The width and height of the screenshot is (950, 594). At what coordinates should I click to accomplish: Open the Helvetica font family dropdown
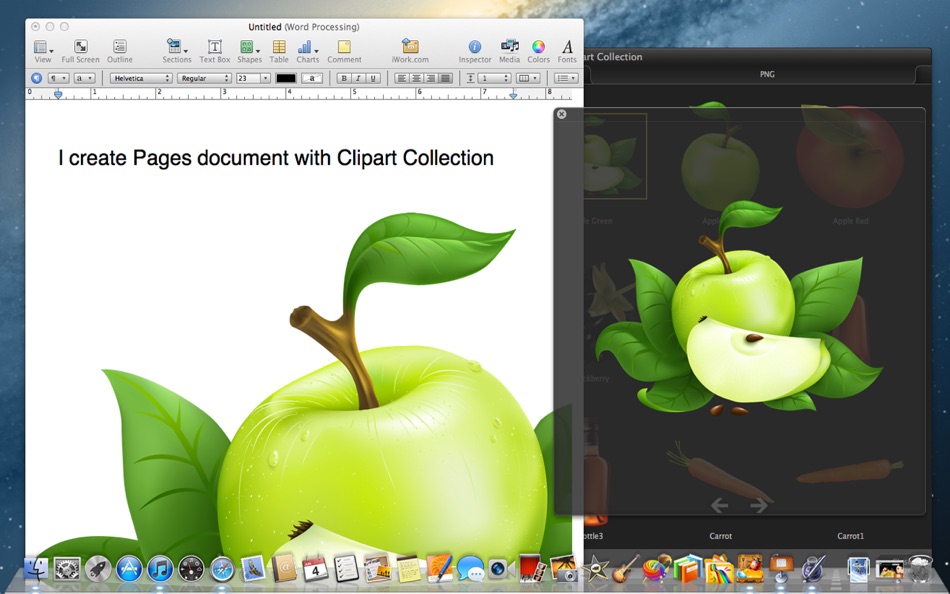(x=141, y=78)
